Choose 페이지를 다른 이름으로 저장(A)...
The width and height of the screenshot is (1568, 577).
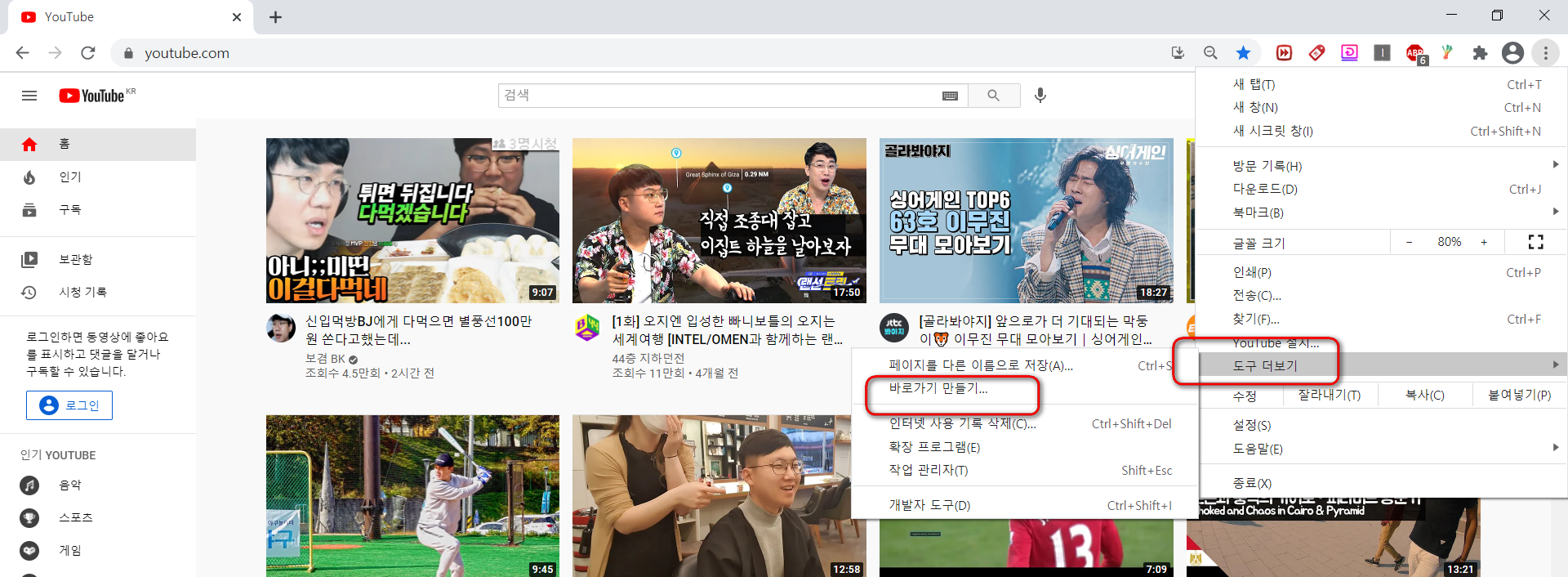click(1024, 365)
